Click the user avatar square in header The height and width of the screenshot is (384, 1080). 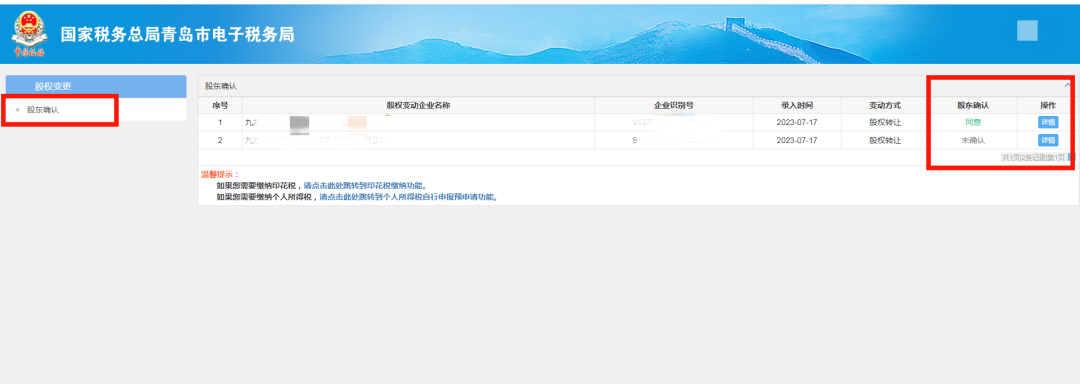click(1027, 31)
